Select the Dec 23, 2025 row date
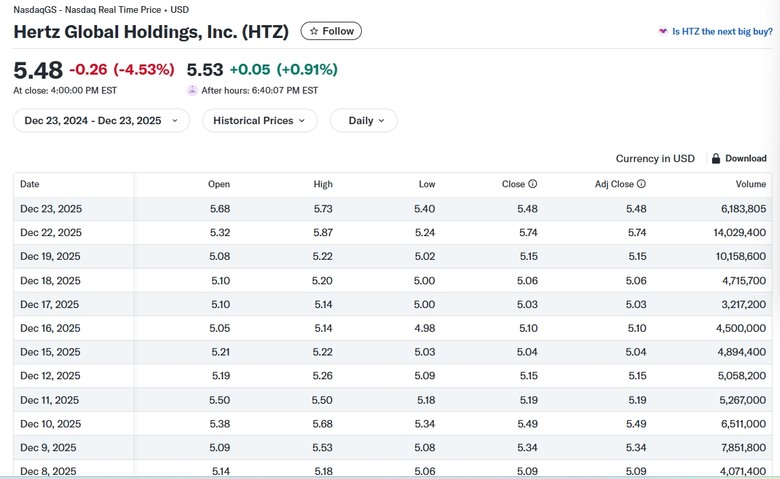The image size is (780, 479). point(51,209)
